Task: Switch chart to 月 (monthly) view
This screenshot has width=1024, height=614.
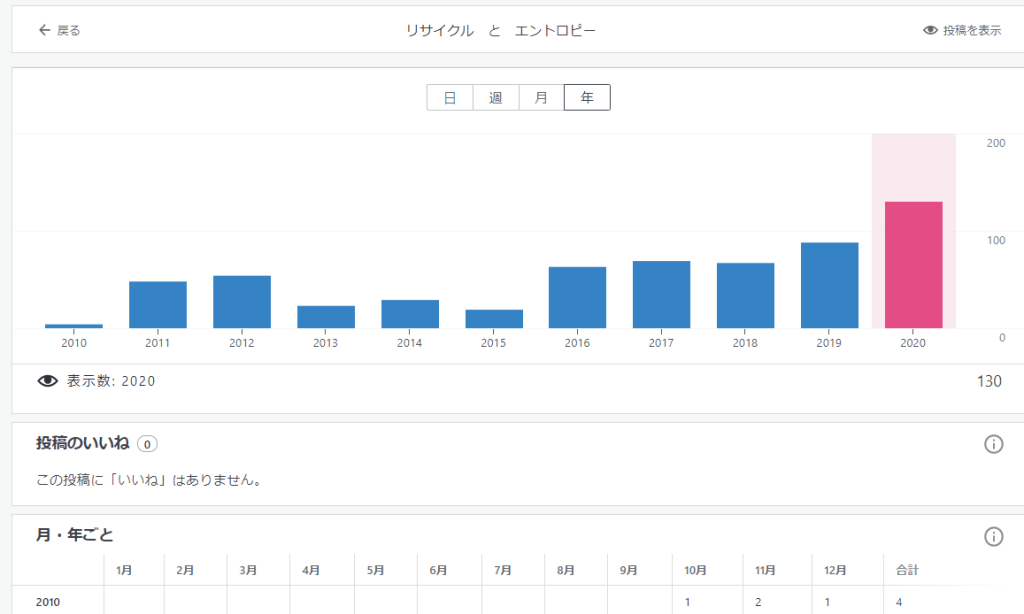Action: pos(541,98)
